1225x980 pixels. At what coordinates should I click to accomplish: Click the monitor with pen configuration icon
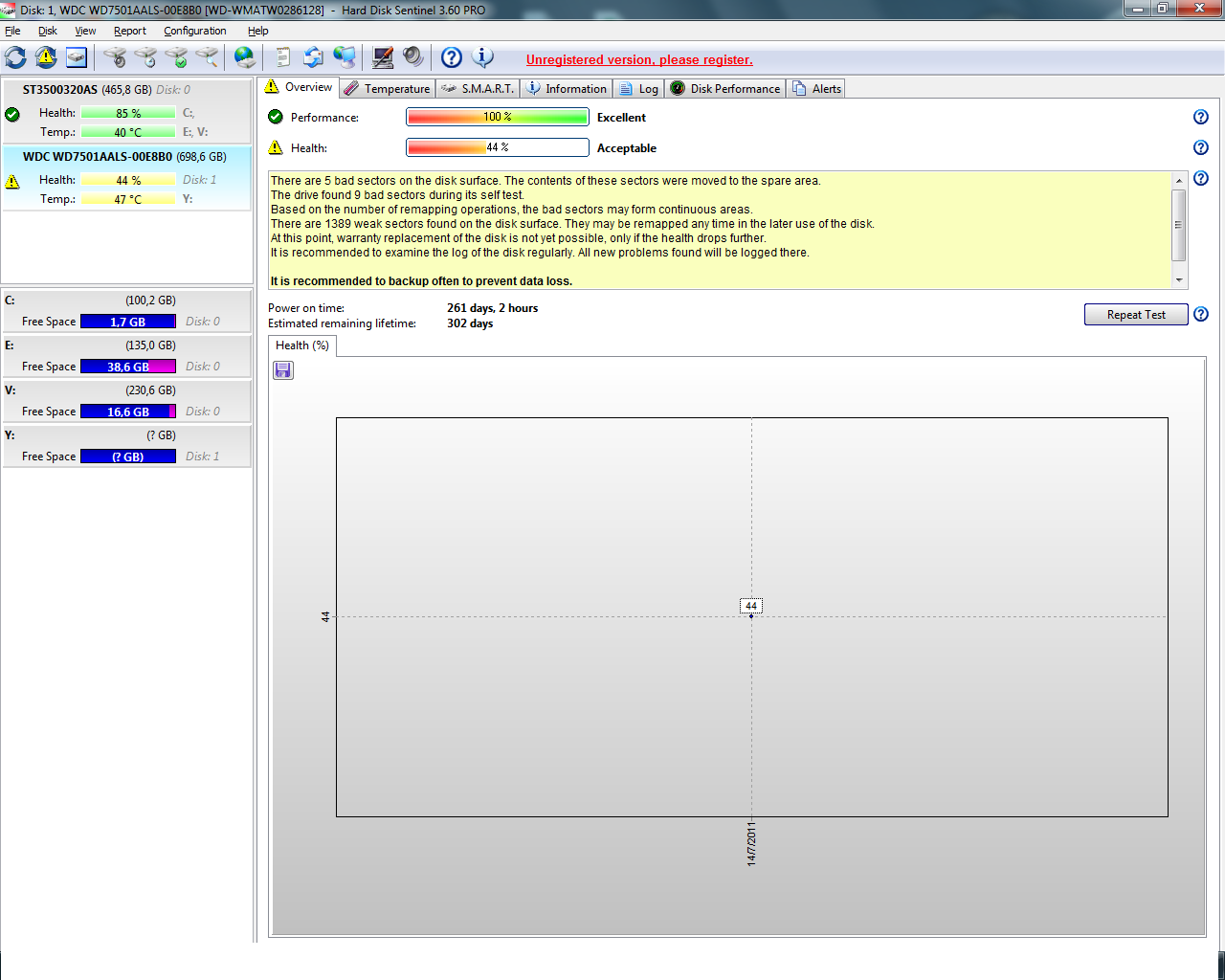383,57
